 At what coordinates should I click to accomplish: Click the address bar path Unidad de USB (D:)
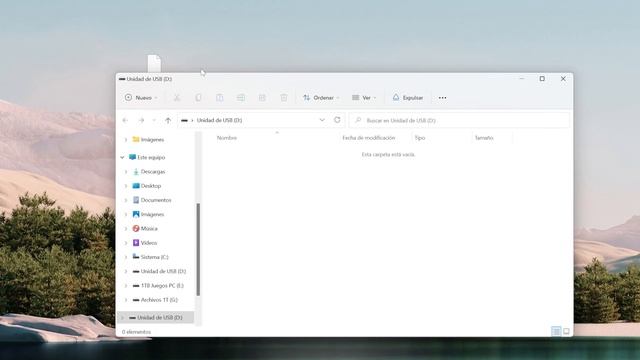[220, 120]
